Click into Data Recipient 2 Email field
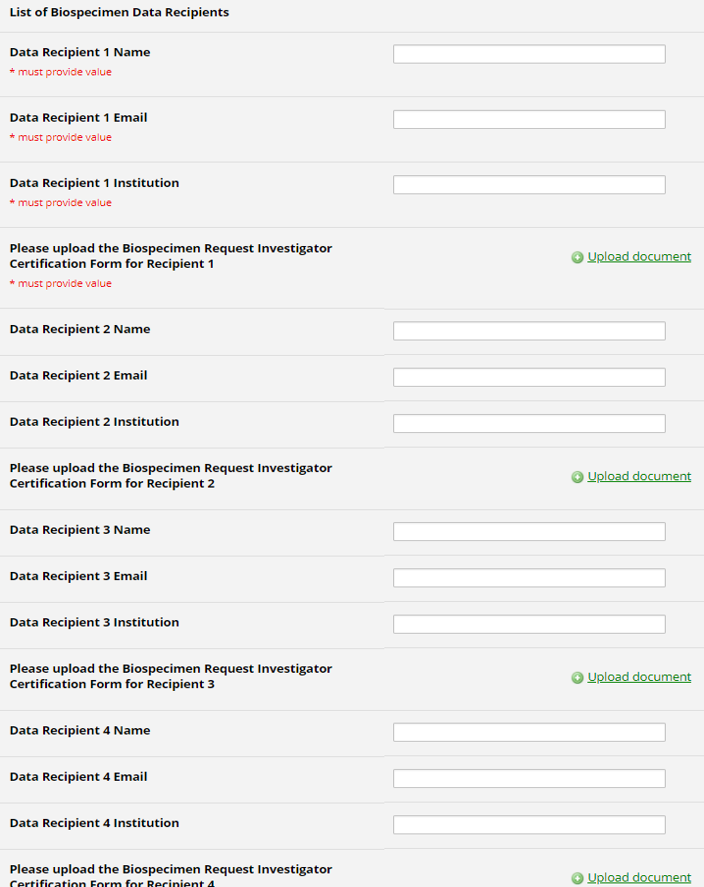This screenshot has width=704, height=887. click(529, 377)
